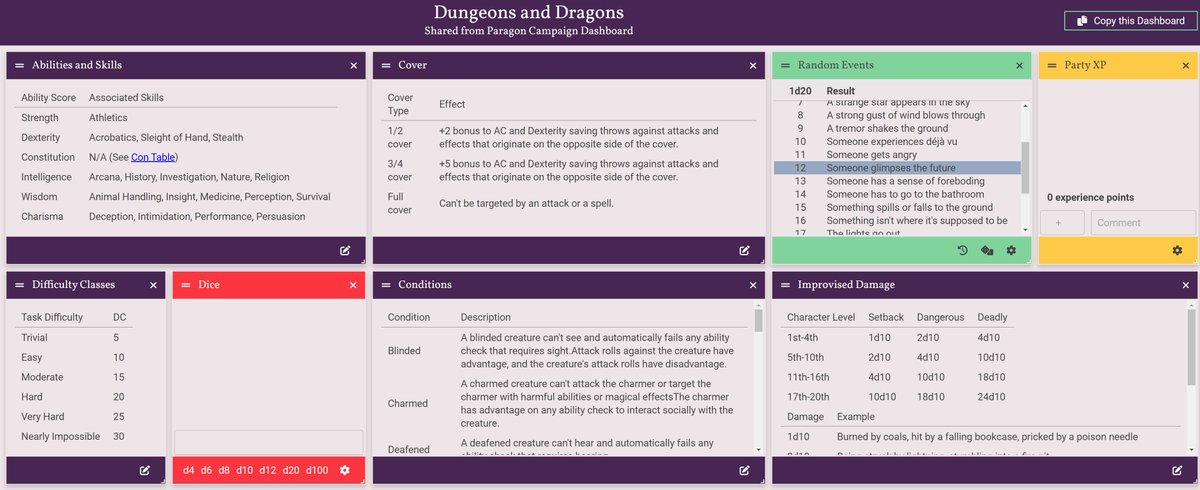Click the Improvised Damage drag handle
The image size is (1200, 490).
click(x=785, y=285)
